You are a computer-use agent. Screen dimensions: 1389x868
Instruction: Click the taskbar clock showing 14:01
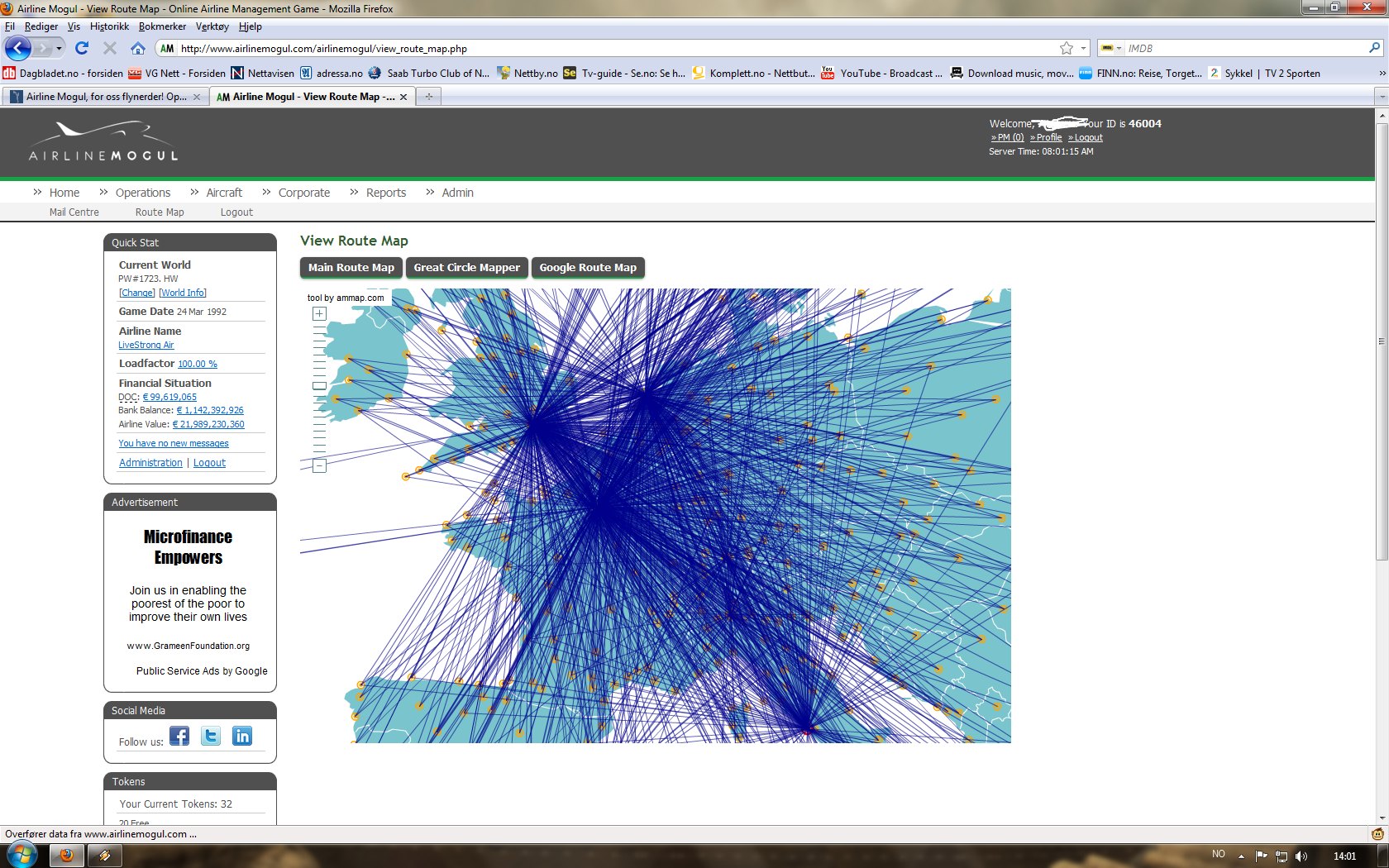tap(1344, 856)
